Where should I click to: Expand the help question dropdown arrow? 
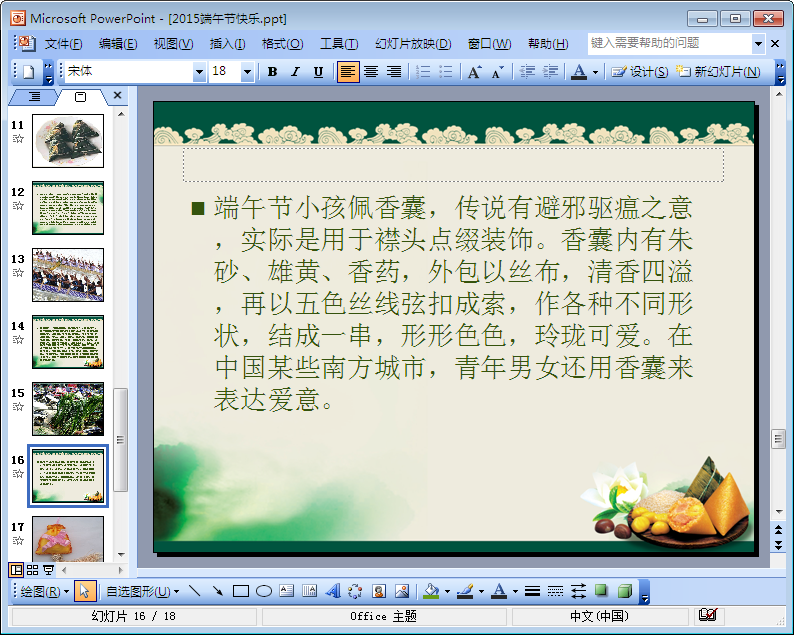758,44
